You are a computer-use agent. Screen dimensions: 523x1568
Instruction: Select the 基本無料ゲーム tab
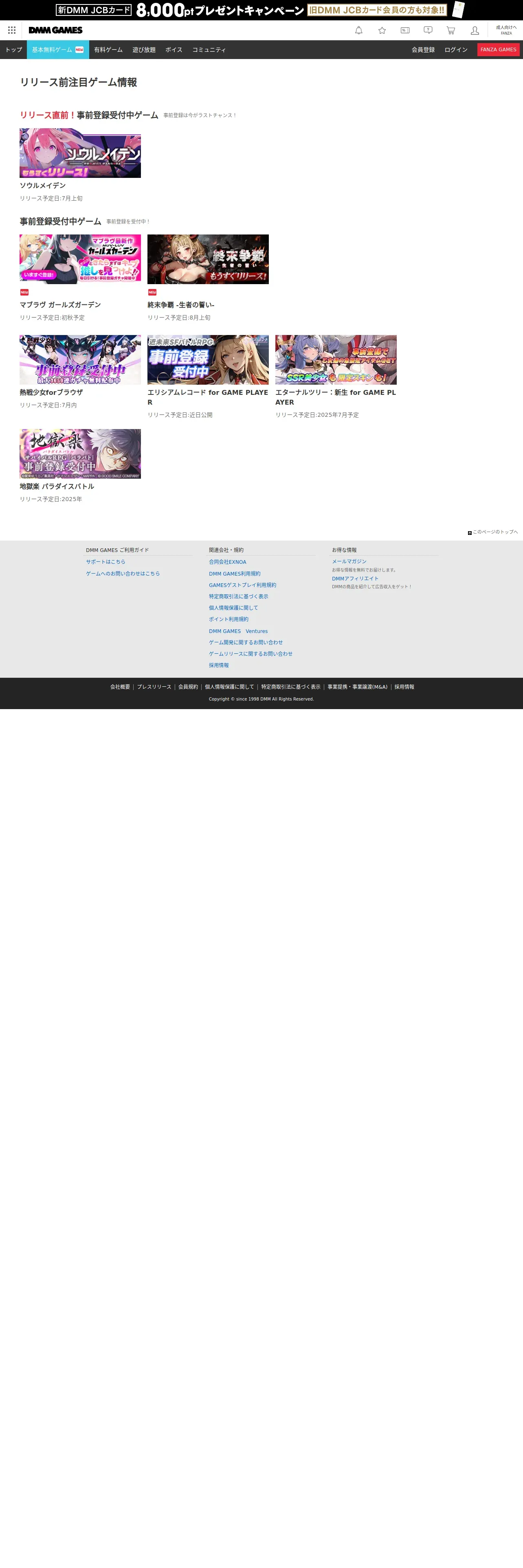click(x=58, y=50)
